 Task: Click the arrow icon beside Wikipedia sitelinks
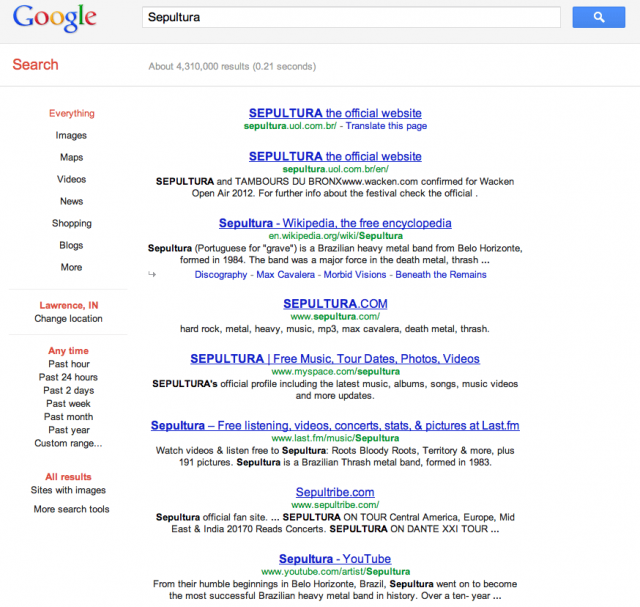152,274
